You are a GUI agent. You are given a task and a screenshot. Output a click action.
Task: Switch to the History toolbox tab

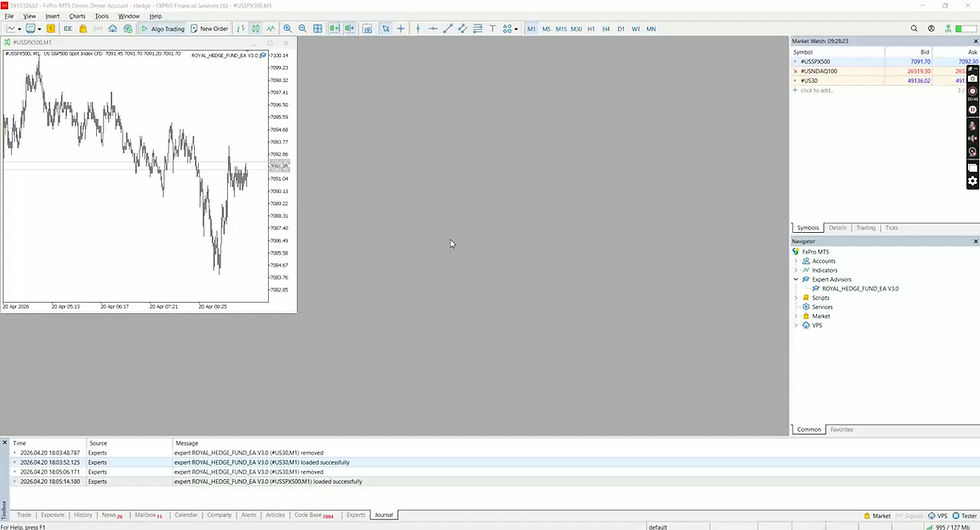click(x=83, y=515)
